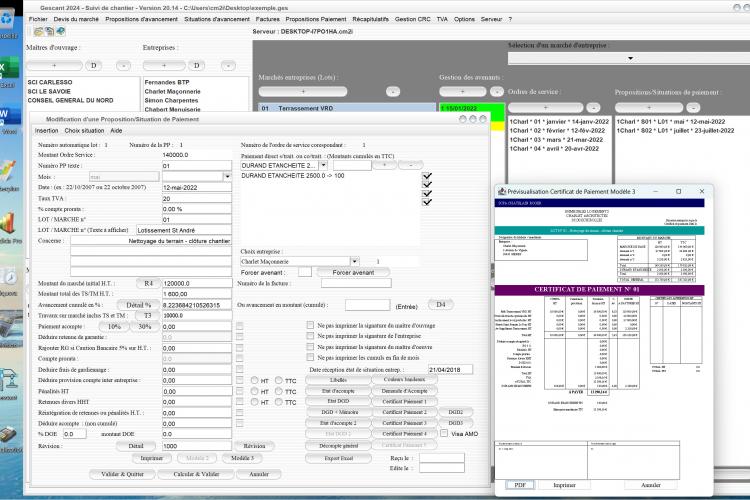Select situation '1Charl * S02 * L01 * juillet'
750x500 pixels.
tap(675, 131)
